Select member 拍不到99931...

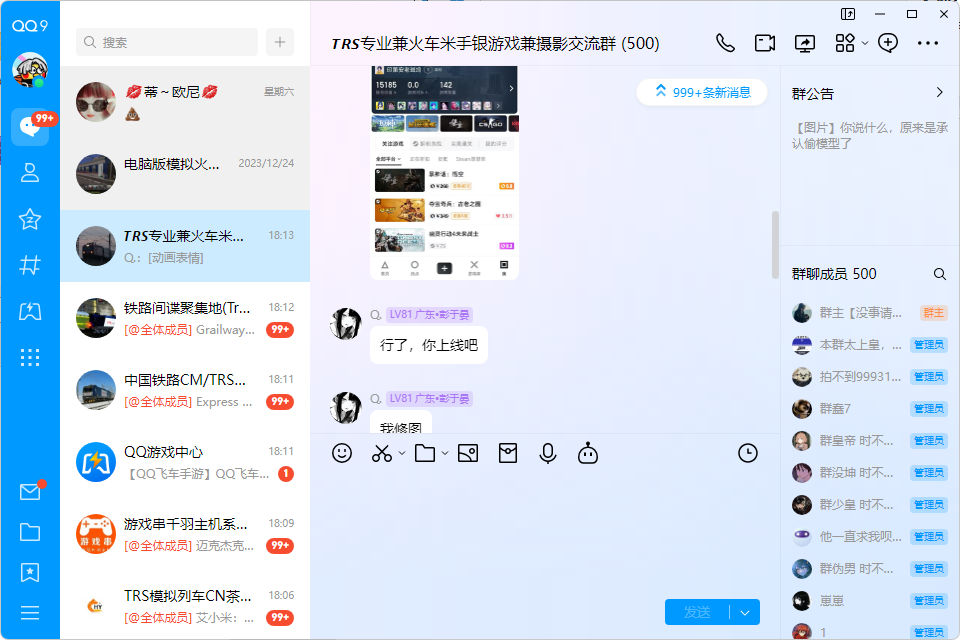(869, 377)
